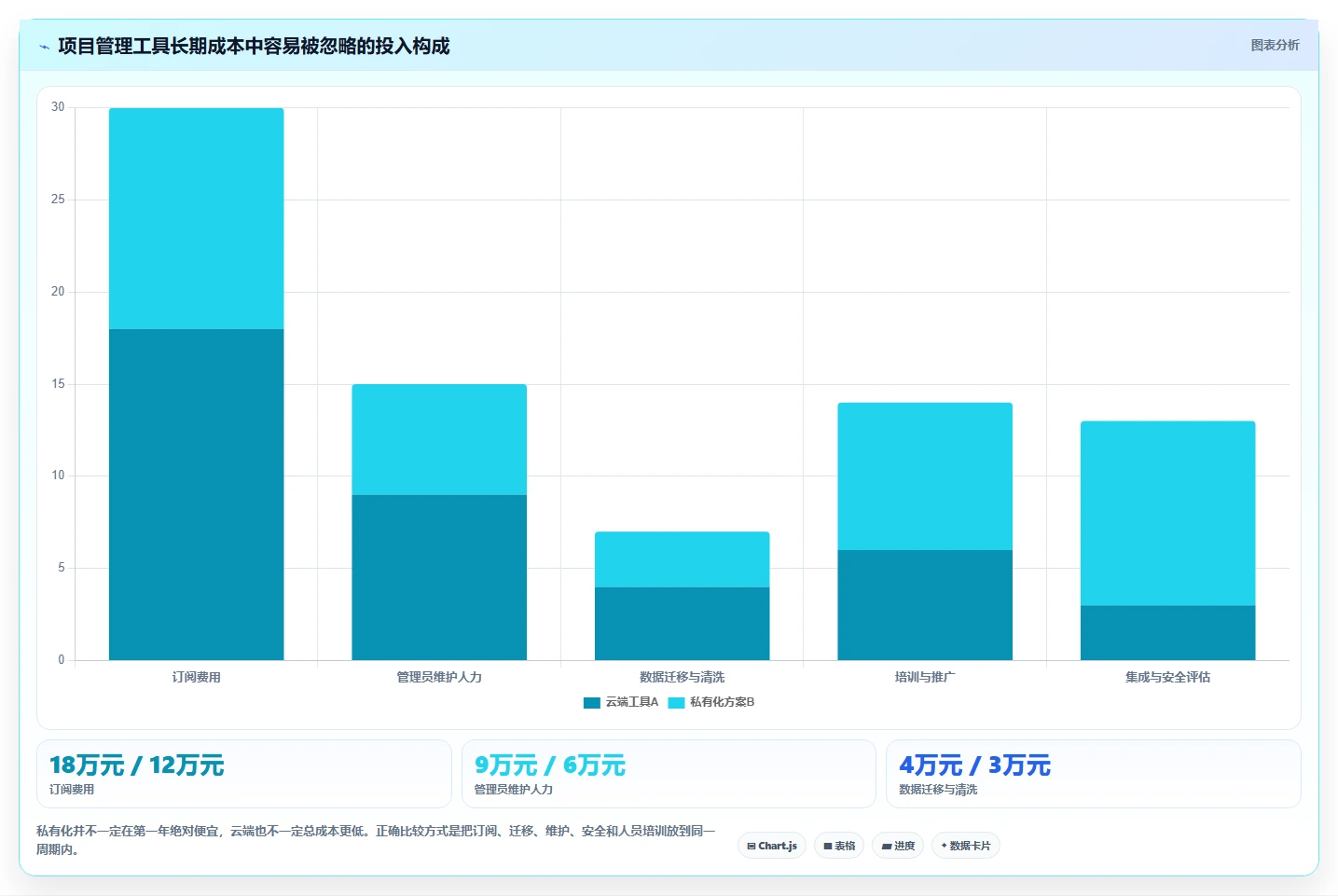Click the light cyan 管理员维护人力 bar segment

coord(439,439)
